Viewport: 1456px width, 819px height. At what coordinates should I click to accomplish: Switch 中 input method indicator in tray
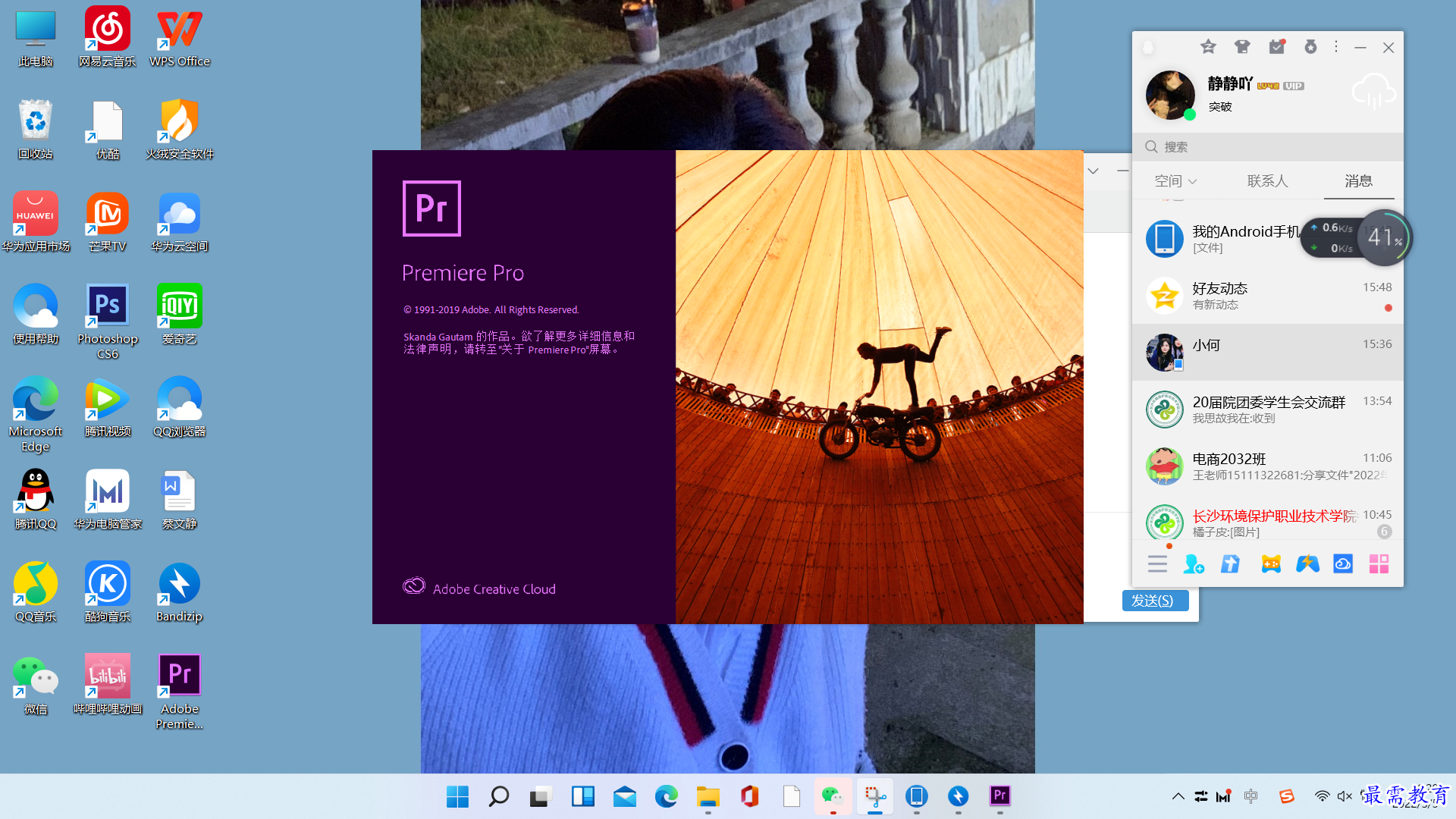pos(1251,795)
